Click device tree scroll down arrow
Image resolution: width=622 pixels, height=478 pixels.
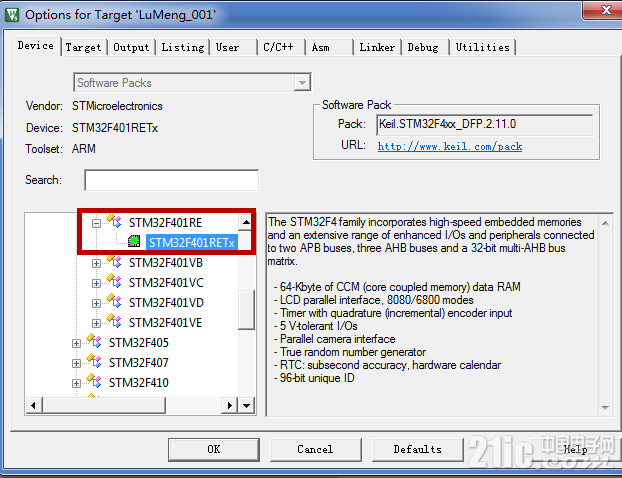246,405
